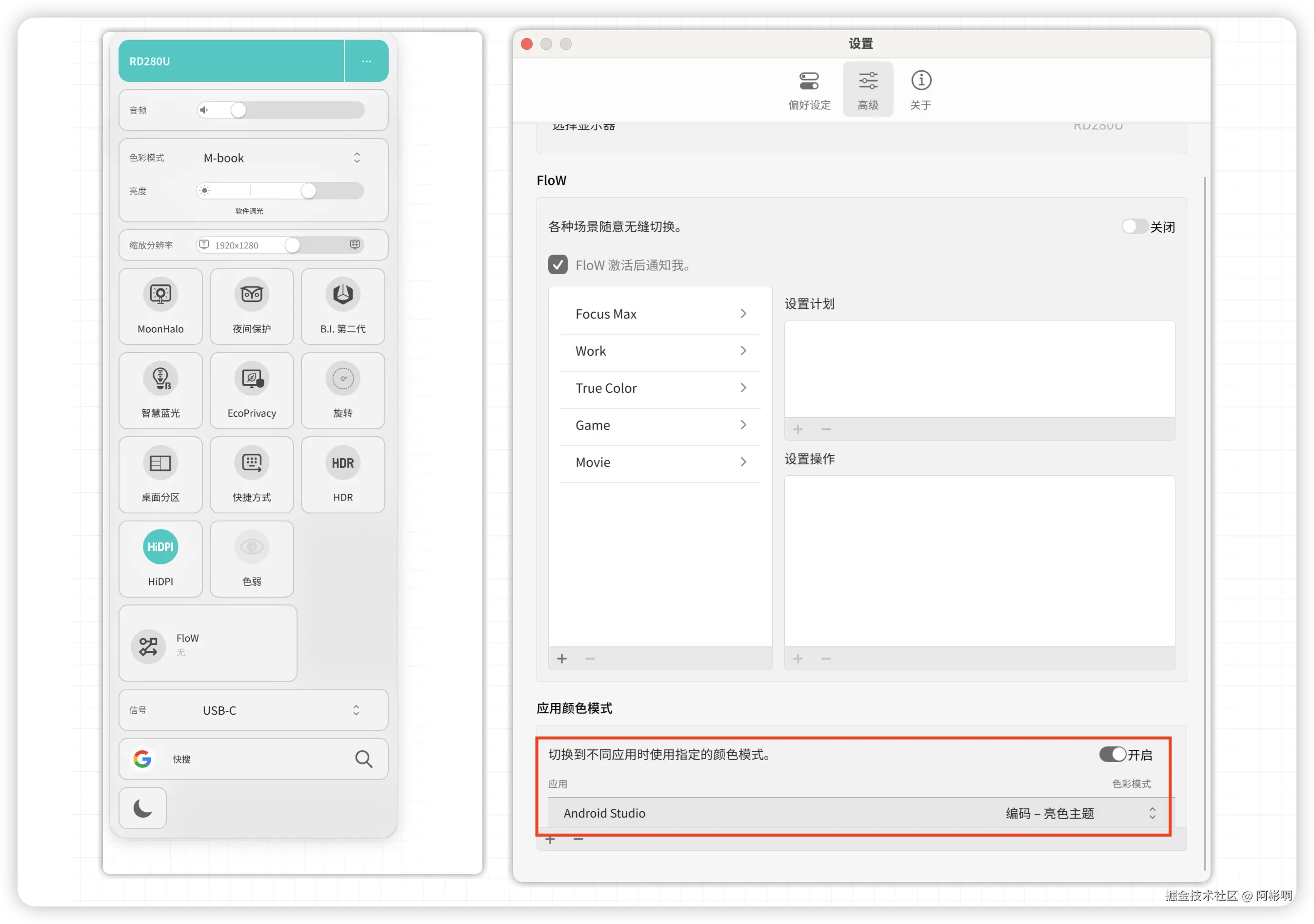Activate 智慧蓝光 smart blue light
This screenshot has height=924, width=1314.
pos(160,390)
